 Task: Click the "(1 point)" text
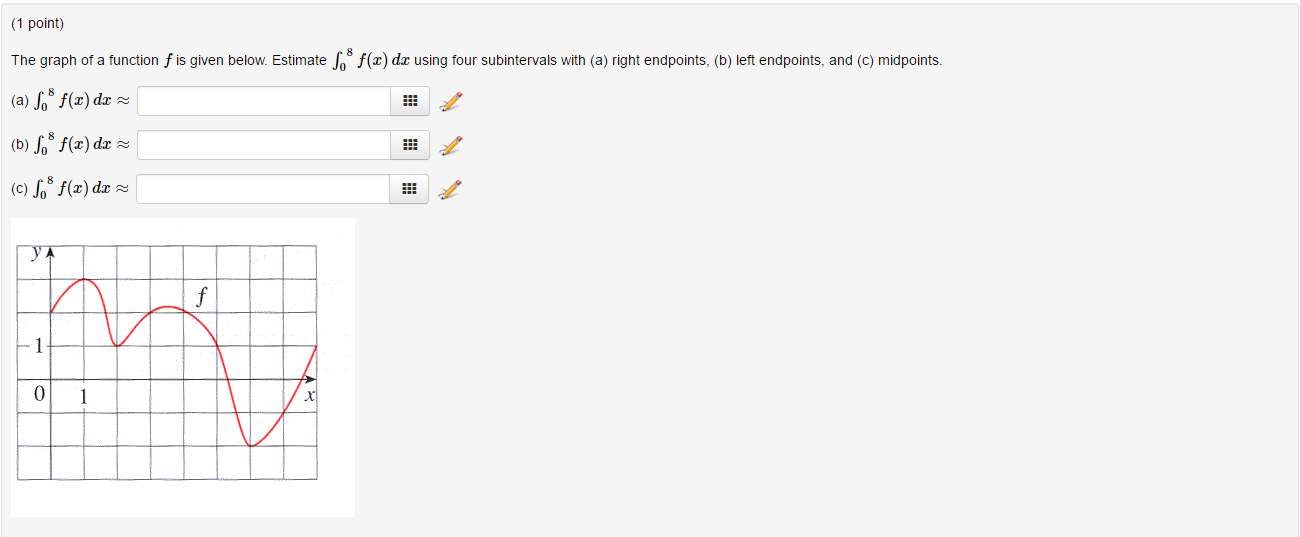[x=37, y=24]
